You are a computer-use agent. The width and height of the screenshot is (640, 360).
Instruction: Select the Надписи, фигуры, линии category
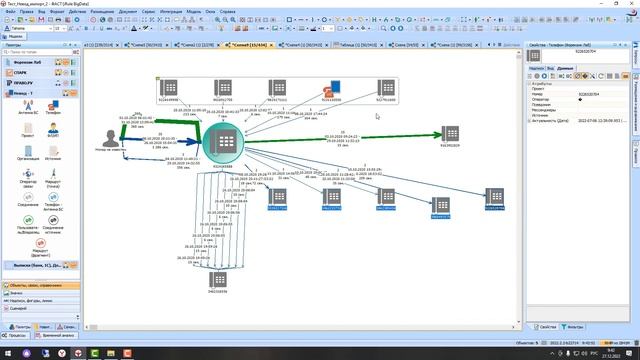coord(41,301)
